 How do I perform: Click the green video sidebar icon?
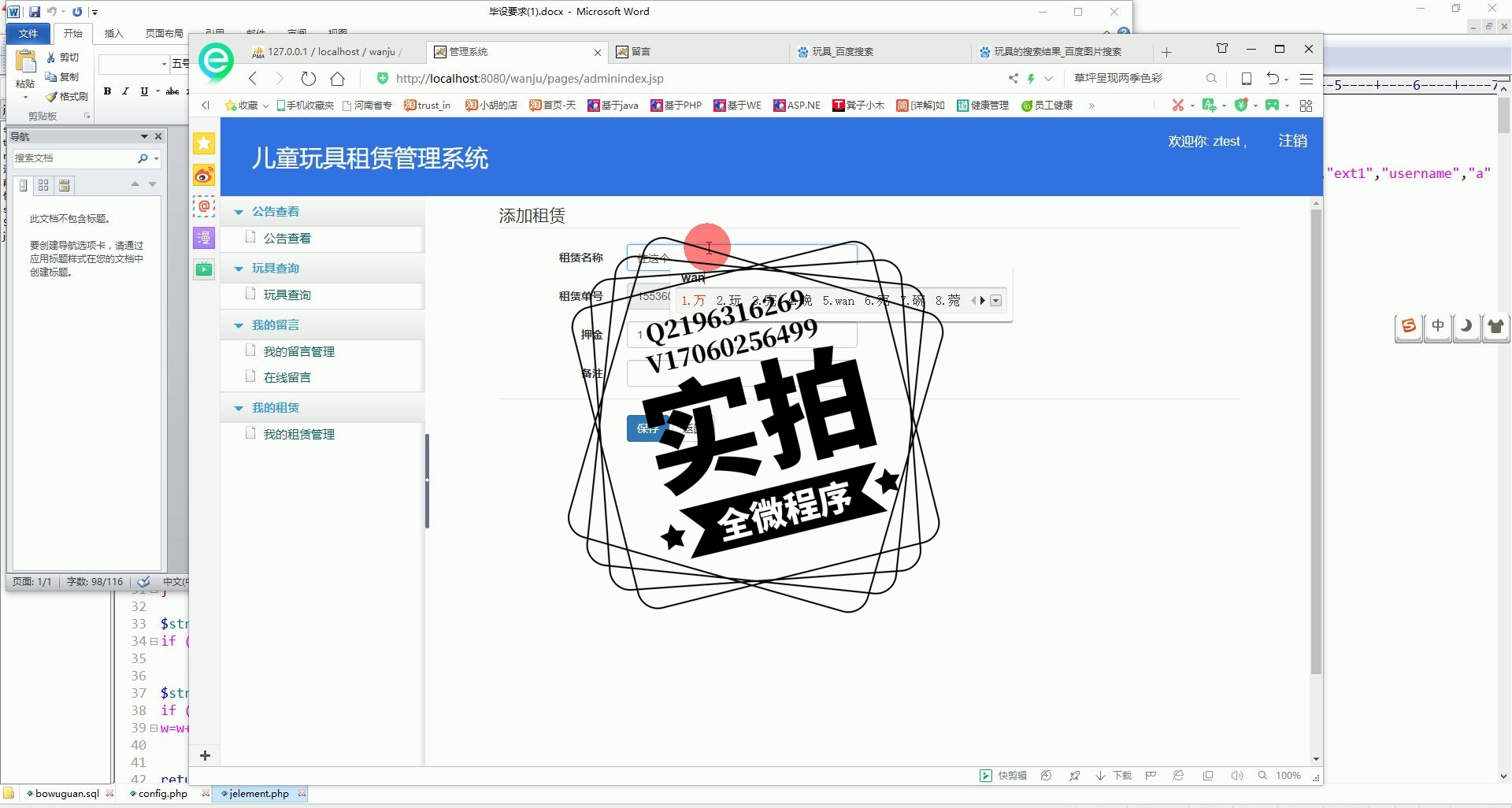click(x=204, y=269)
